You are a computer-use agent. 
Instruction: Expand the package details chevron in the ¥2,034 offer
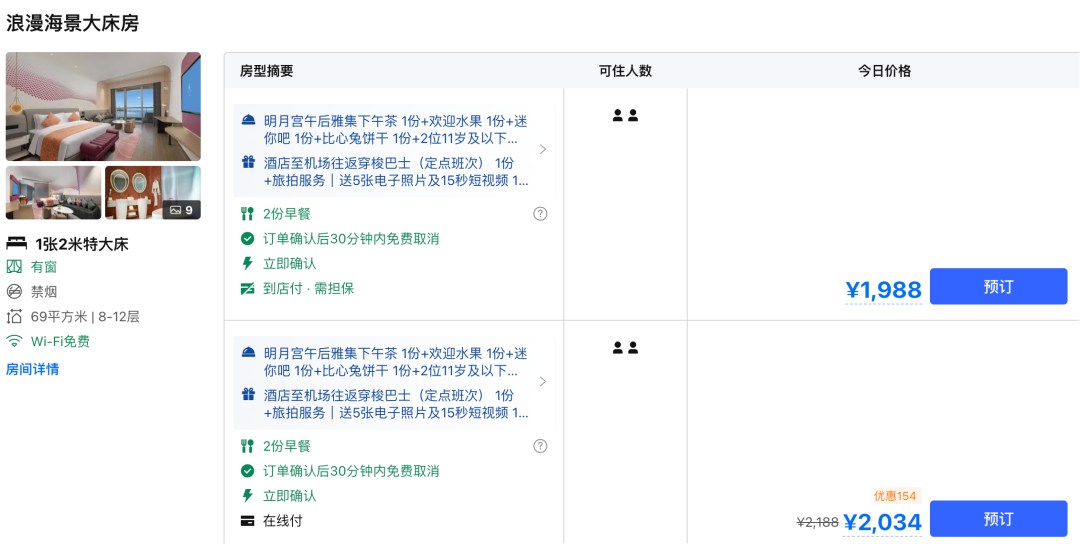[x=543, y=381]
